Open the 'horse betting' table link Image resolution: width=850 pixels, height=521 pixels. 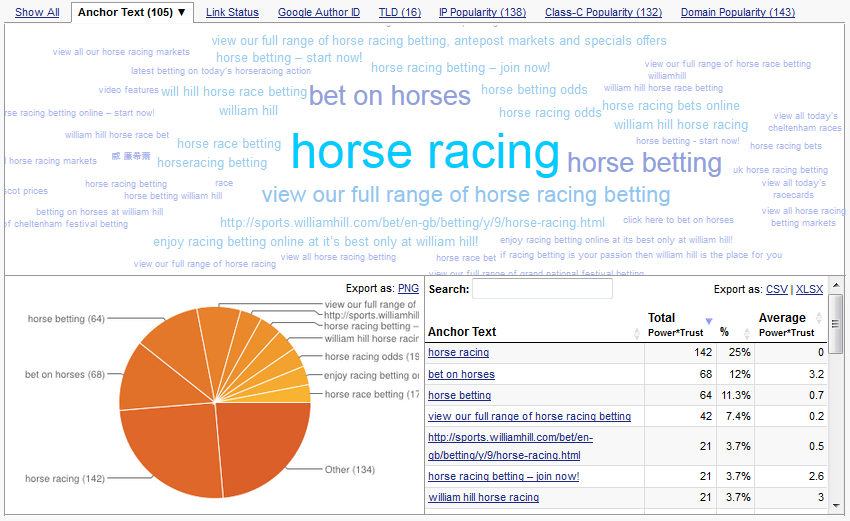tap(460, 395)
